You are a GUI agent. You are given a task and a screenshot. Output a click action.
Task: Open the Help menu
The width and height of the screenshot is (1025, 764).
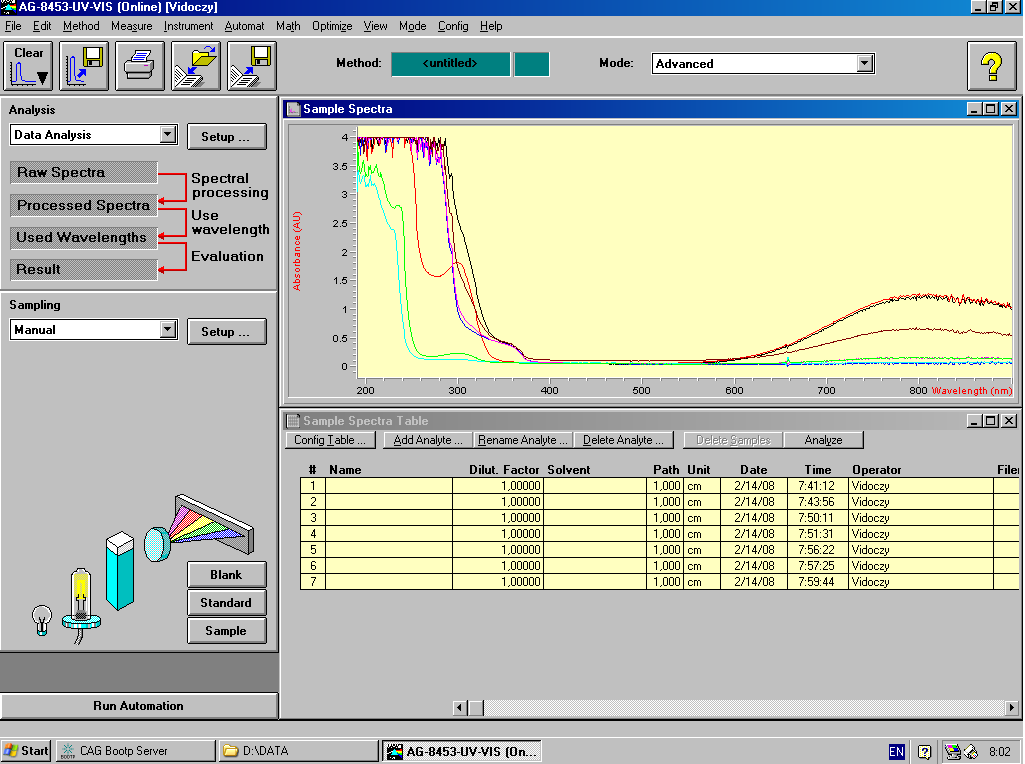click(x=491, y=26)
